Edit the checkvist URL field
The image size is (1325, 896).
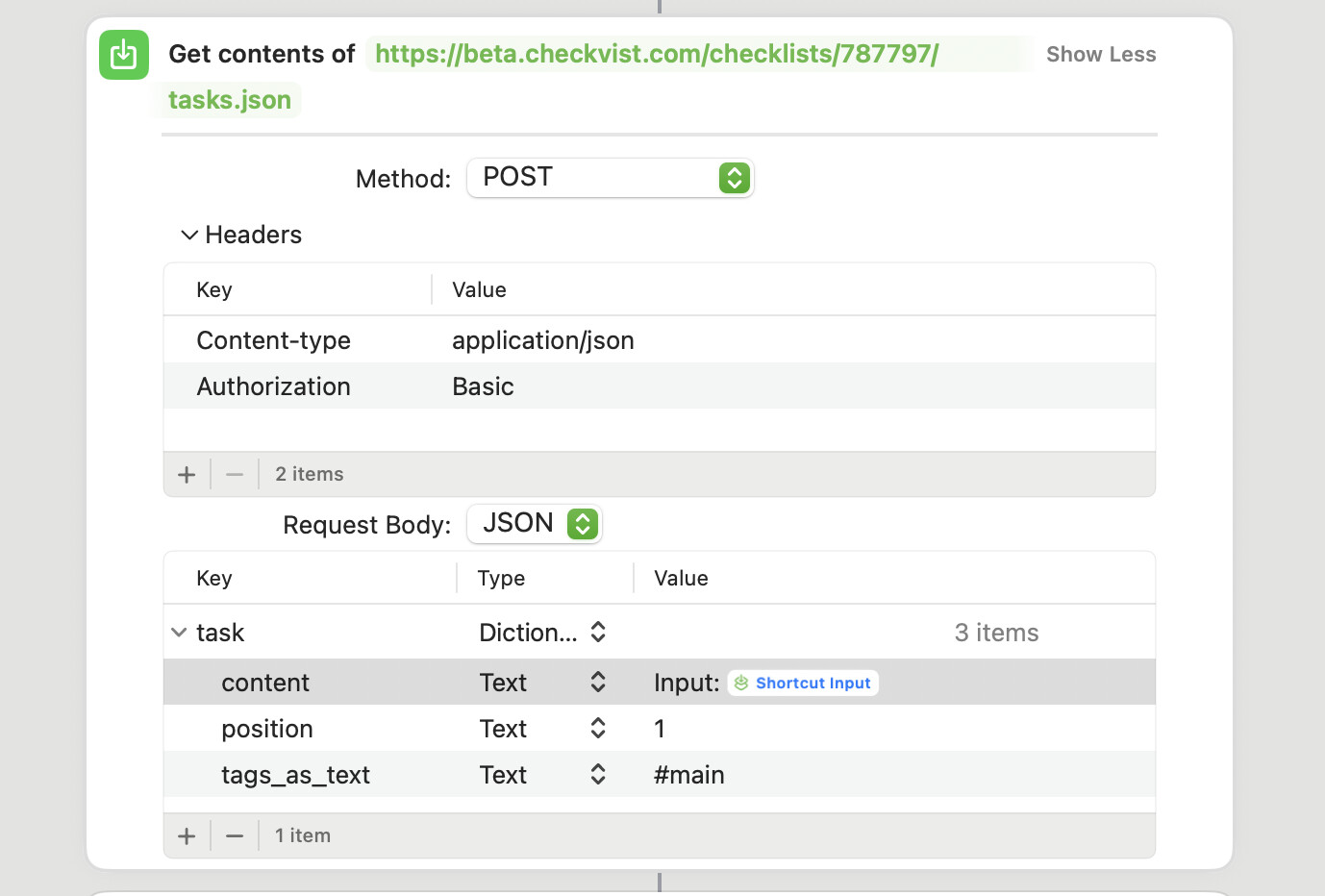pyautogui.click(x=656, y=55)
